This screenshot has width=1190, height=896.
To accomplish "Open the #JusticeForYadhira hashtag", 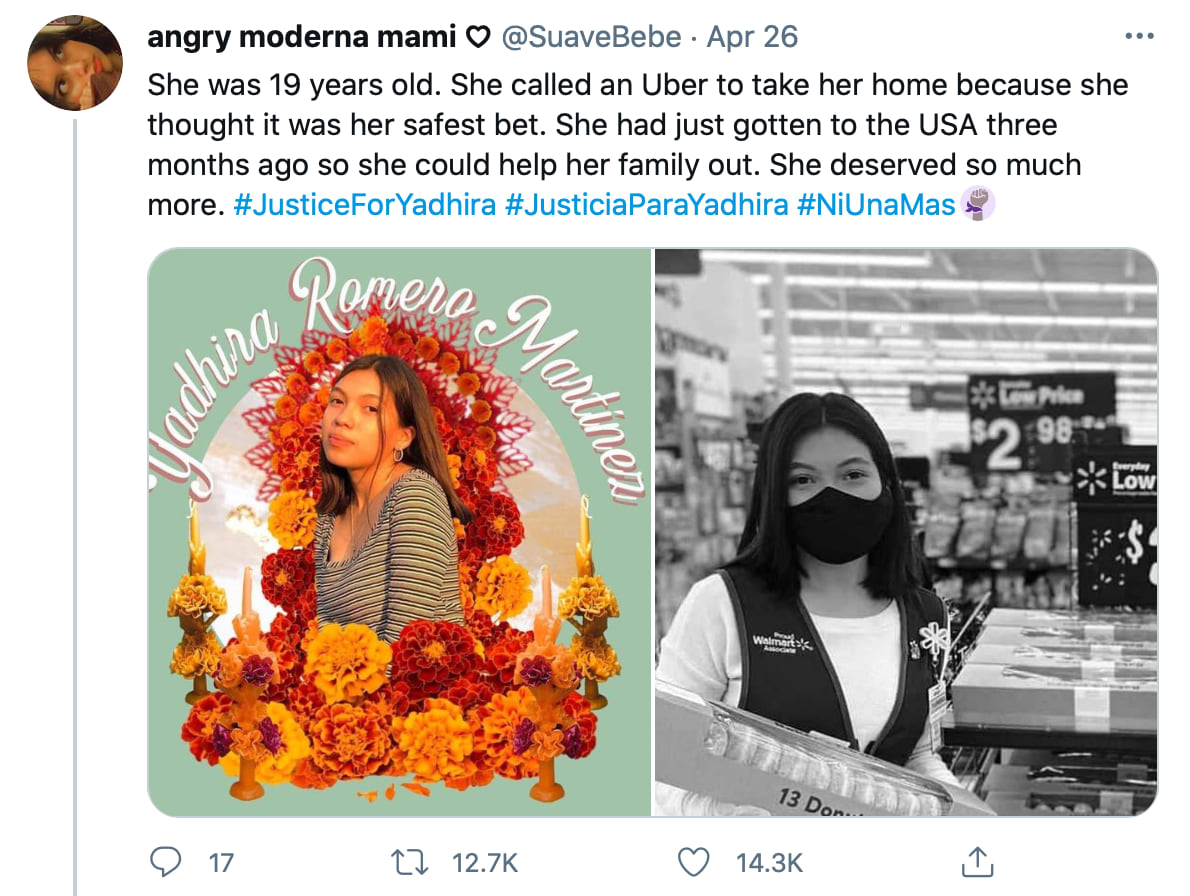I will click(x=364, y=206).
